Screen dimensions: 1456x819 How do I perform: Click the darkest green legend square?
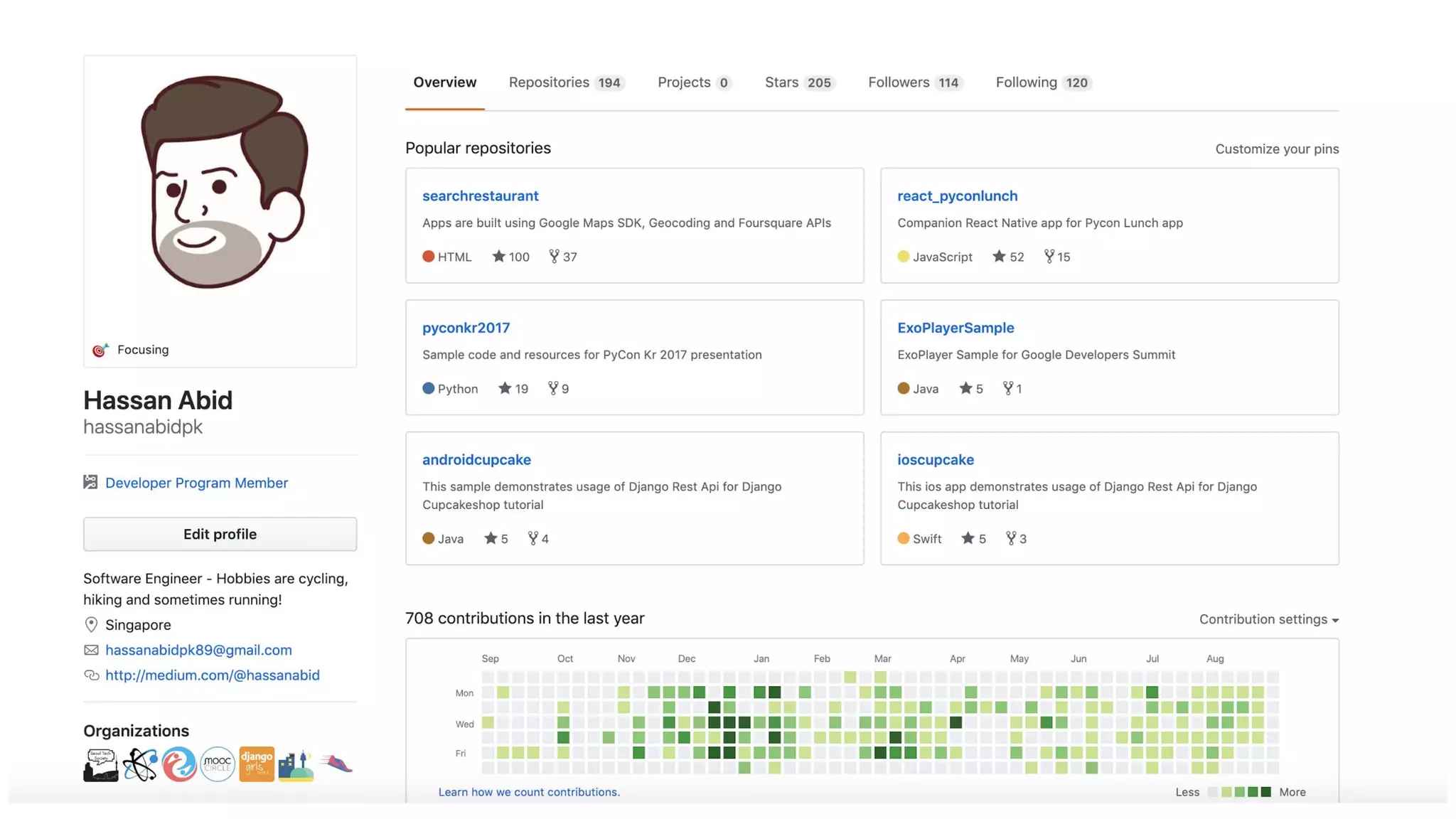point(1265,792)
